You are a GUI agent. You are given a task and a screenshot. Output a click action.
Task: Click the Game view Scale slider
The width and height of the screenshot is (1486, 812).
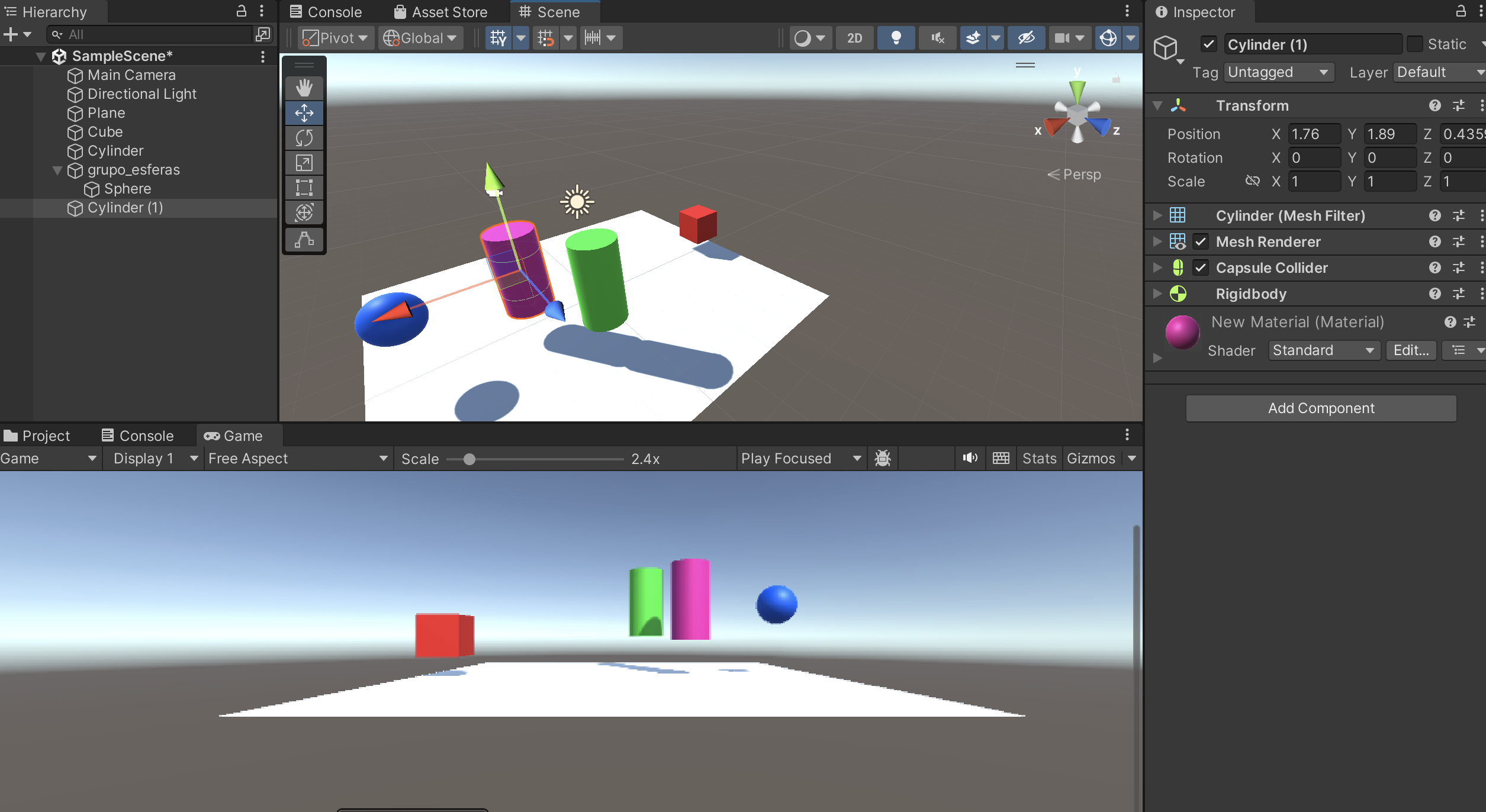[469, 459]
